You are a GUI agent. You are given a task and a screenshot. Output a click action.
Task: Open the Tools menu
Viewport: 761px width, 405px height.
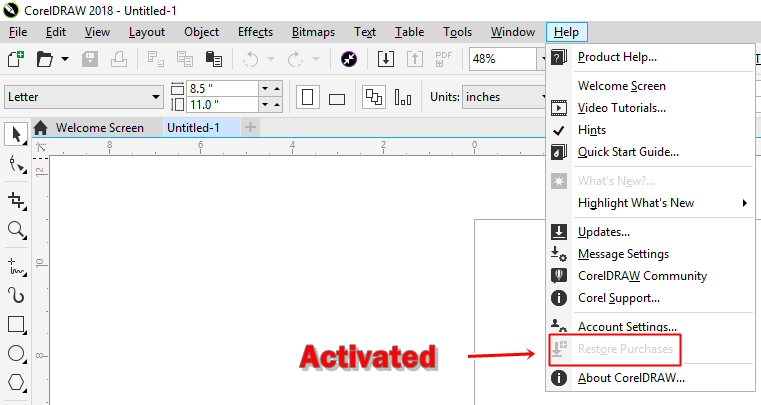coord(457,32)
